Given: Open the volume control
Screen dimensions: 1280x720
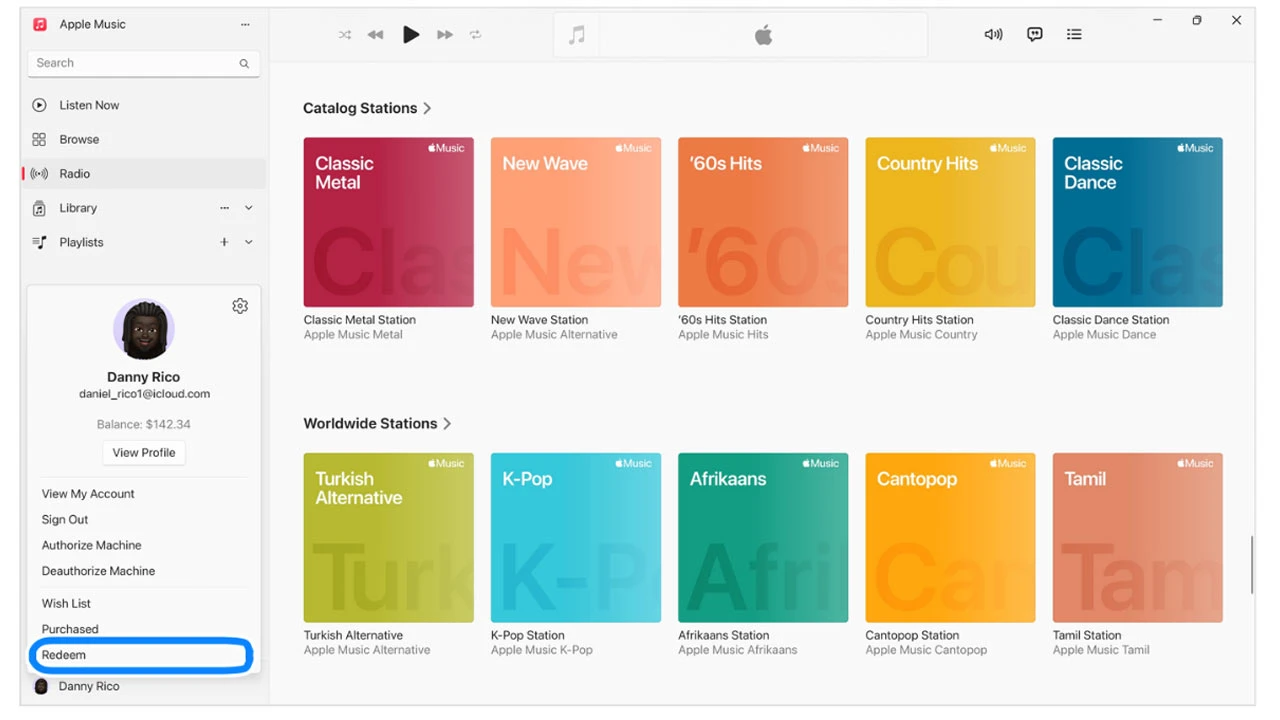Looking at the screenshot, I should 993,34.
